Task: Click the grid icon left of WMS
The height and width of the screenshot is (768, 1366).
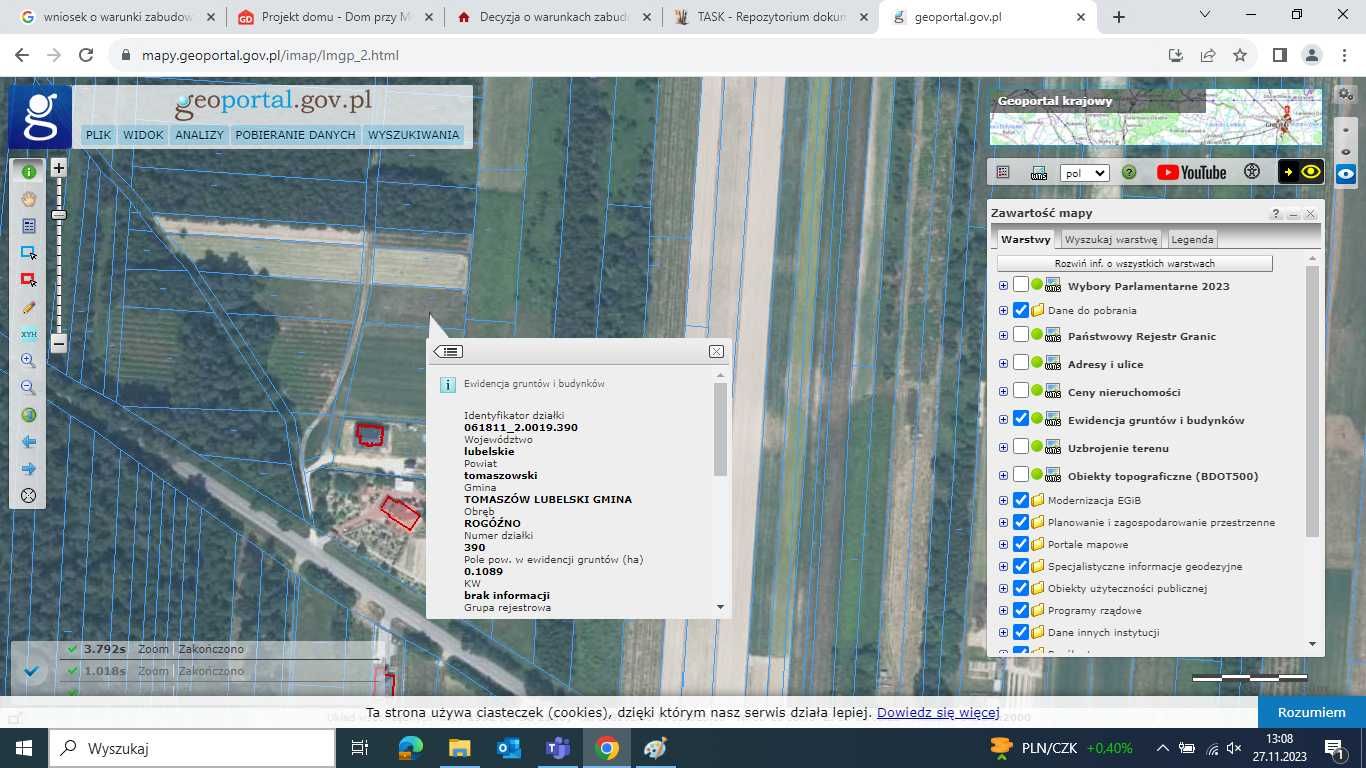Action: click(1003, 172)
